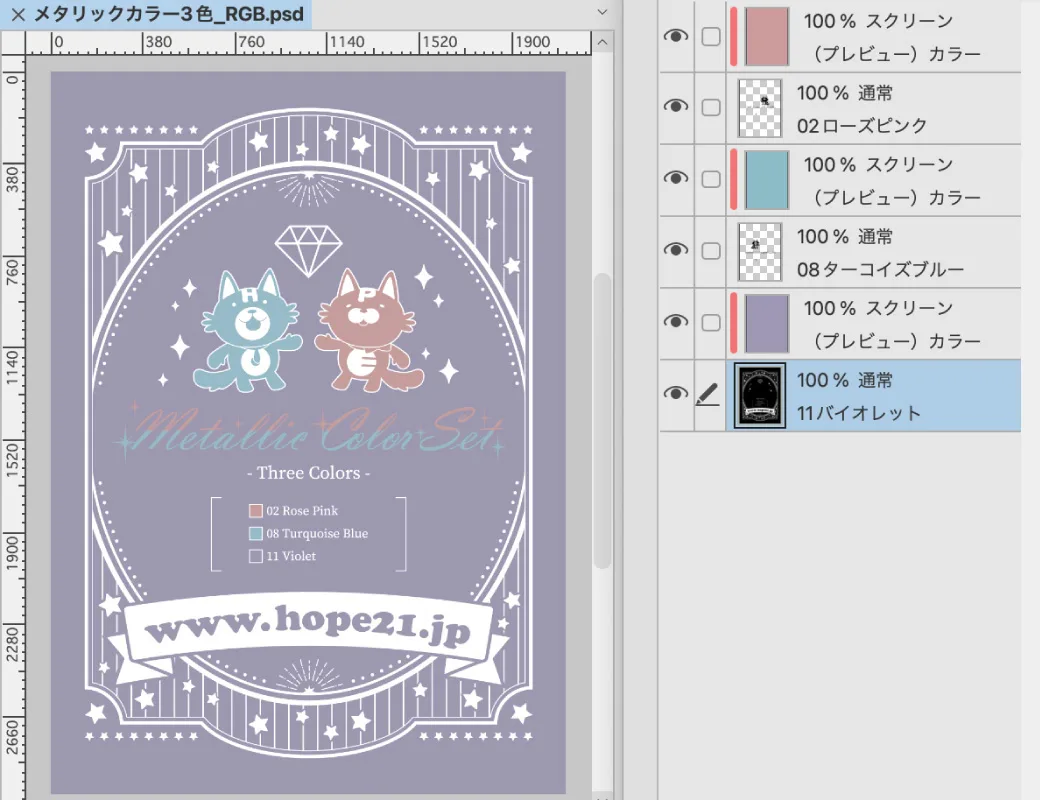The width and height of the screenshot is (1040, 800).
Task: Hide the violet screen preview color layer
Action: tap(676, 322)
